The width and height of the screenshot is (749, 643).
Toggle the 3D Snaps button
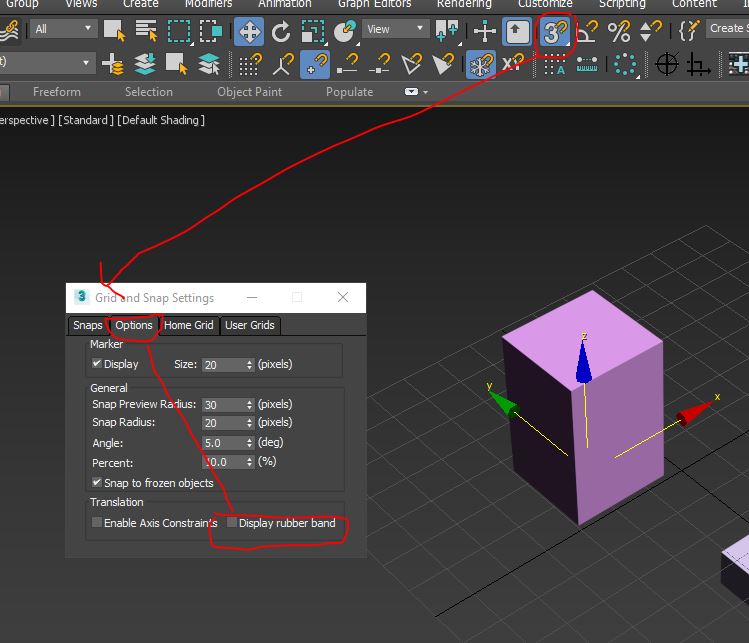[x=554, y=32]
